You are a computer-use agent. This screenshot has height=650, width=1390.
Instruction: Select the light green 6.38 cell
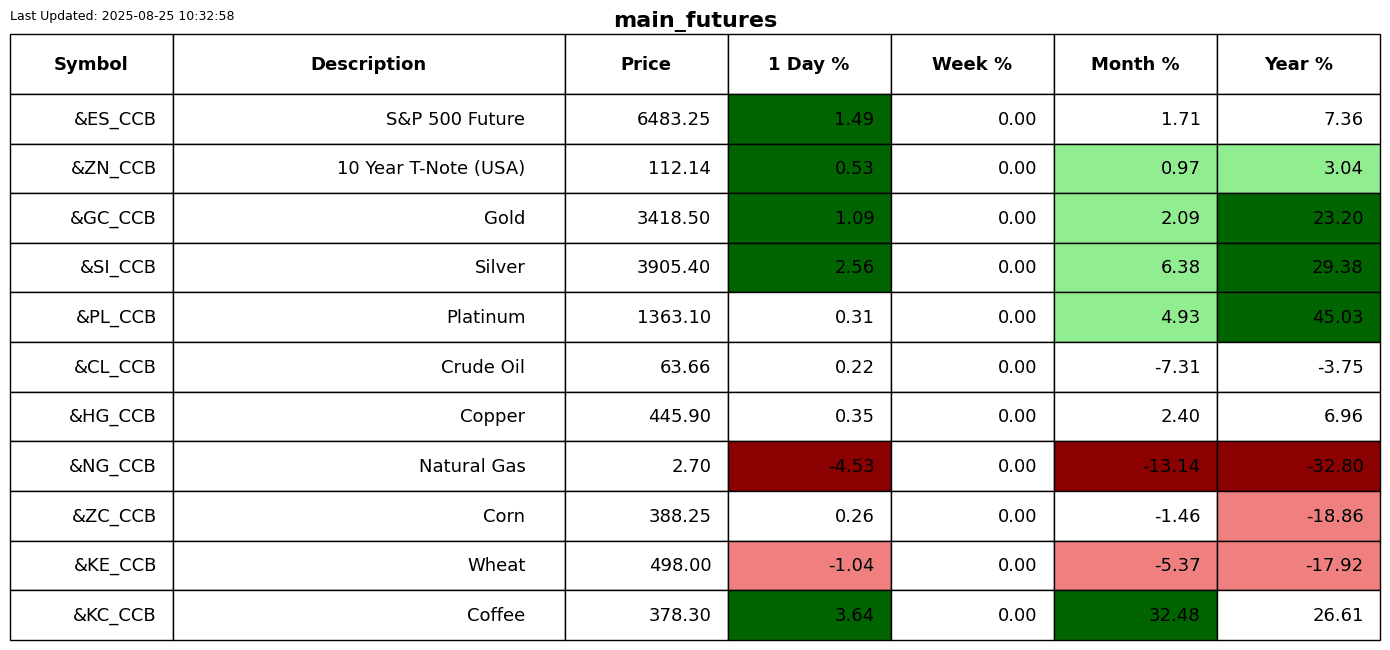coord(1136,268)
